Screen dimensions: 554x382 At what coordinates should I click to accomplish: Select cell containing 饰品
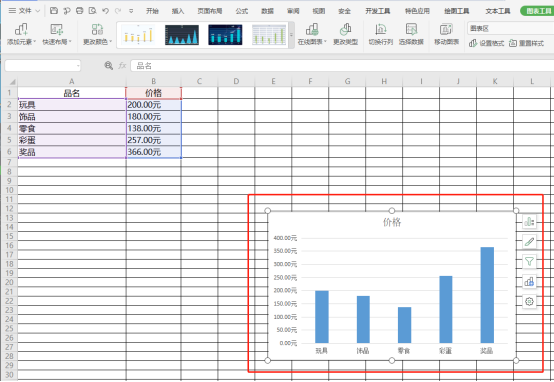point(71,117)
